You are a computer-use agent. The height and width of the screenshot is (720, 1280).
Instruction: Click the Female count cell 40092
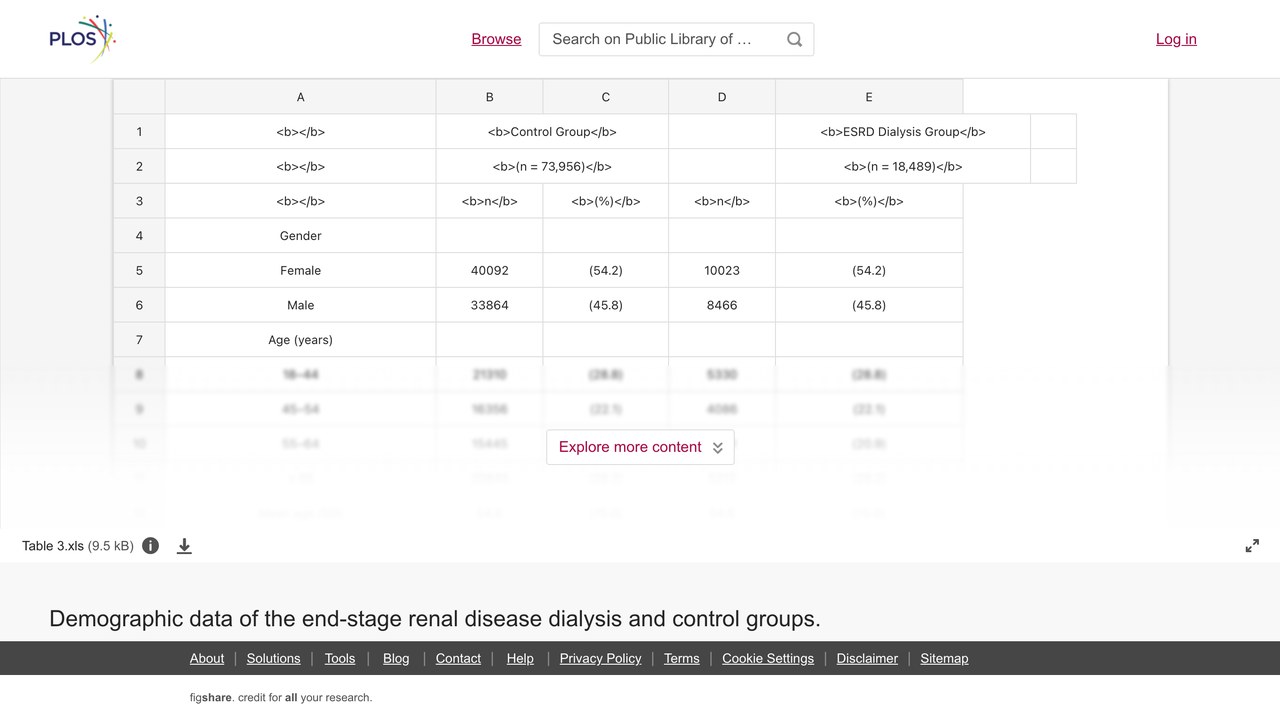point(489,270)
